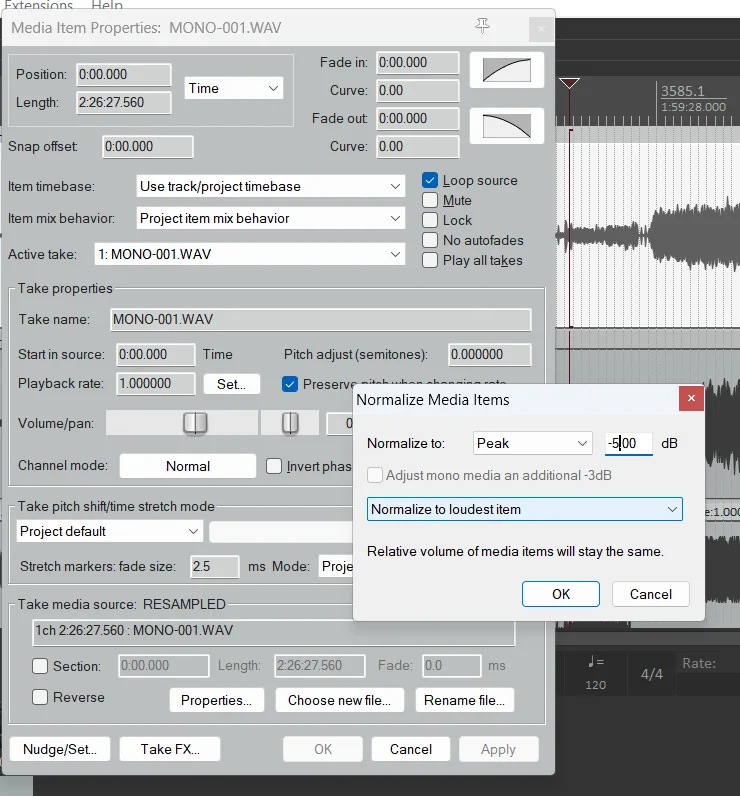Enable the Invert phase checkbox
The image size is (740, 796).
[x=274, y=466]
